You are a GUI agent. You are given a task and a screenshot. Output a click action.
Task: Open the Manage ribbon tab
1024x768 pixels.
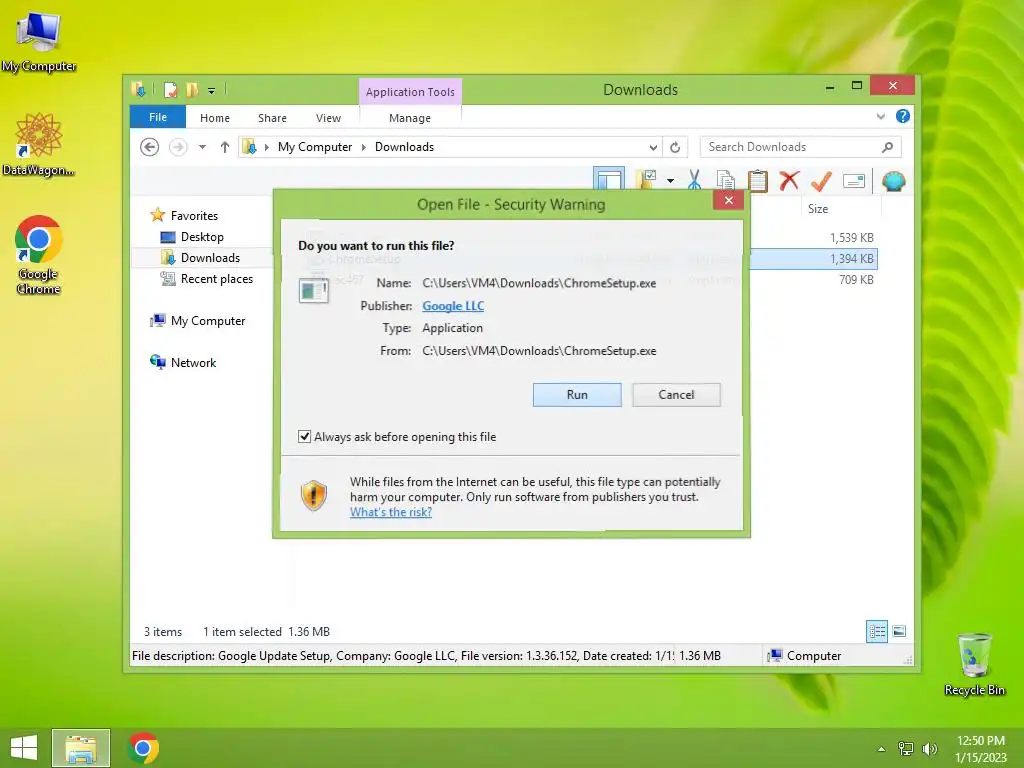(x=410, y=118)
